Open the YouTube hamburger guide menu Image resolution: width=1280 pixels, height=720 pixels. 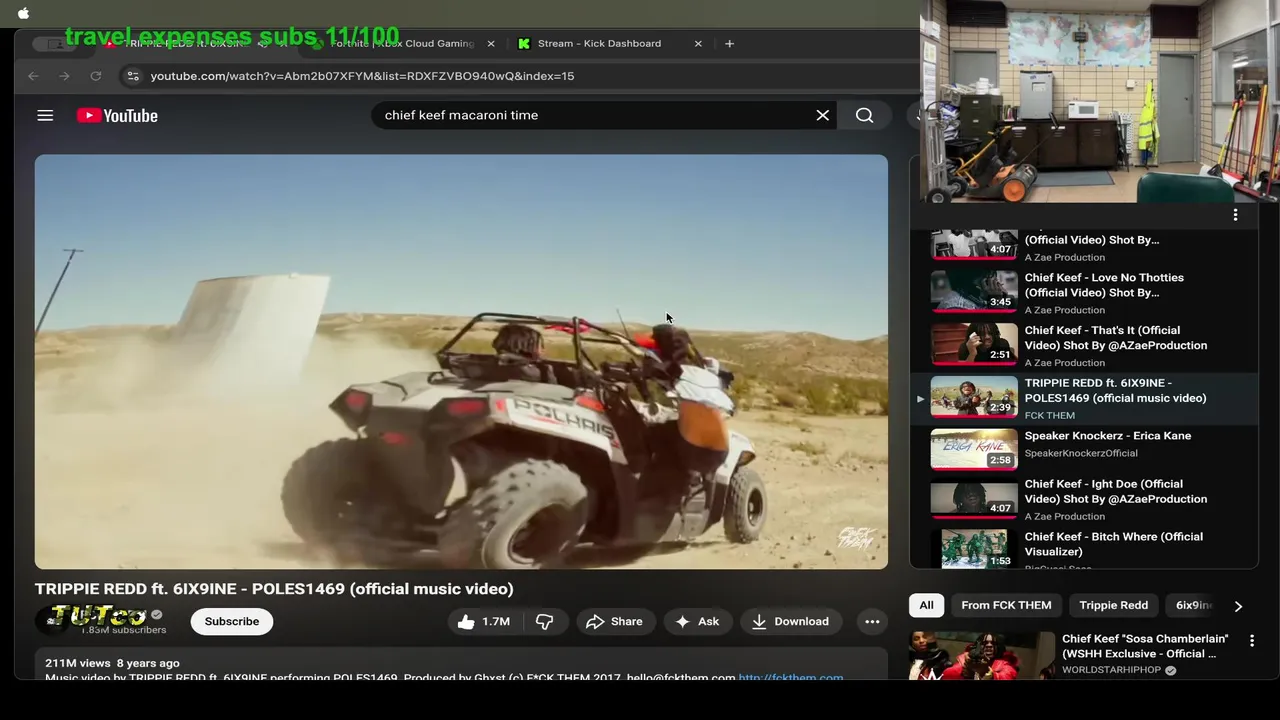[45, 116]
